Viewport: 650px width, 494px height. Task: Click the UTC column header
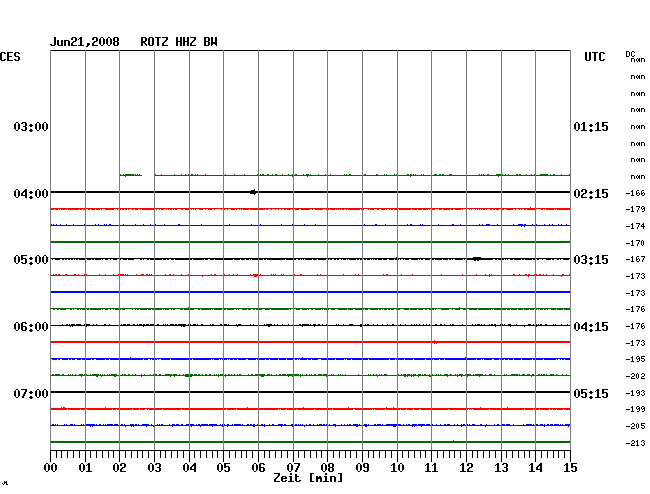click(x=594, y=57)
